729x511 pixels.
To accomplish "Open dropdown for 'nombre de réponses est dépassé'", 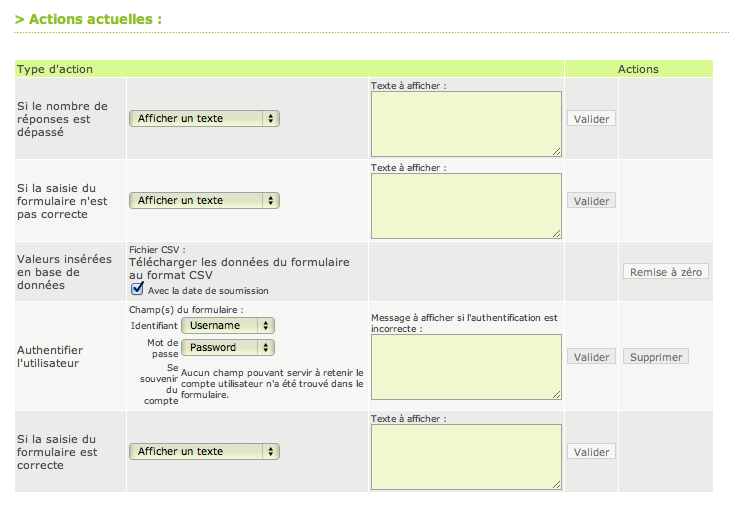I will (x=204, y=118).
